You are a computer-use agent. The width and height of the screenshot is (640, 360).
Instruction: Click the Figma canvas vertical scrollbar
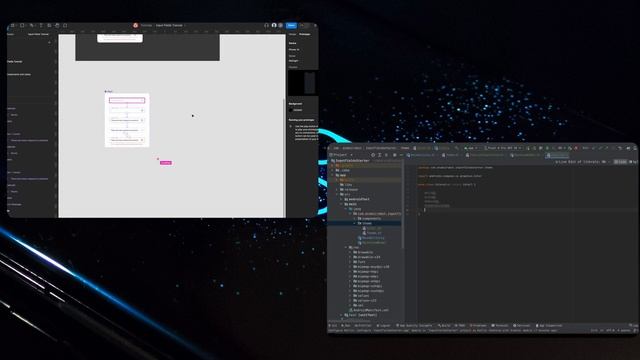click(x=284, y=157)
